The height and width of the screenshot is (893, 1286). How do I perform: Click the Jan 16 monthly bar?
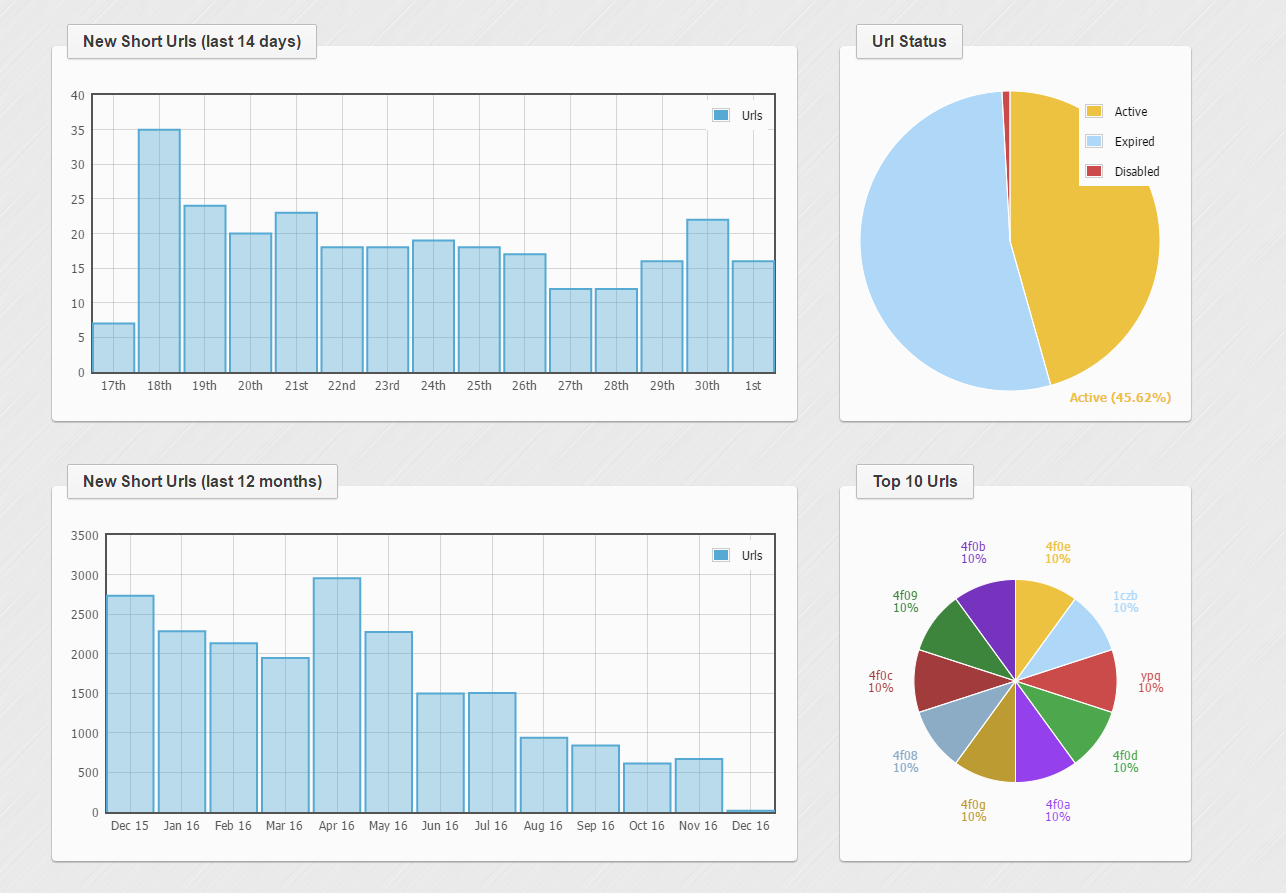[x=182, y=722]
